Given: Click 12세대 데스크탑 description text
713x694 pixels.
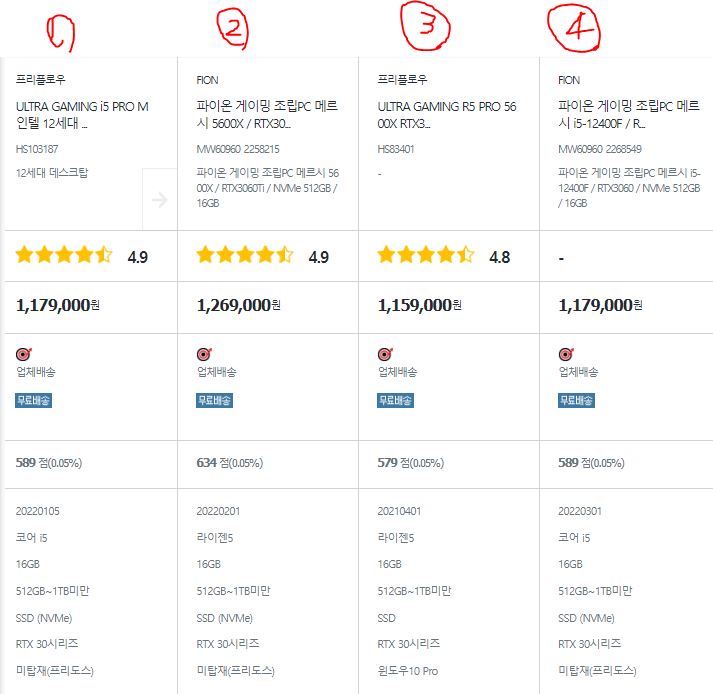Looking at the screenshot, I should point(52,173).
